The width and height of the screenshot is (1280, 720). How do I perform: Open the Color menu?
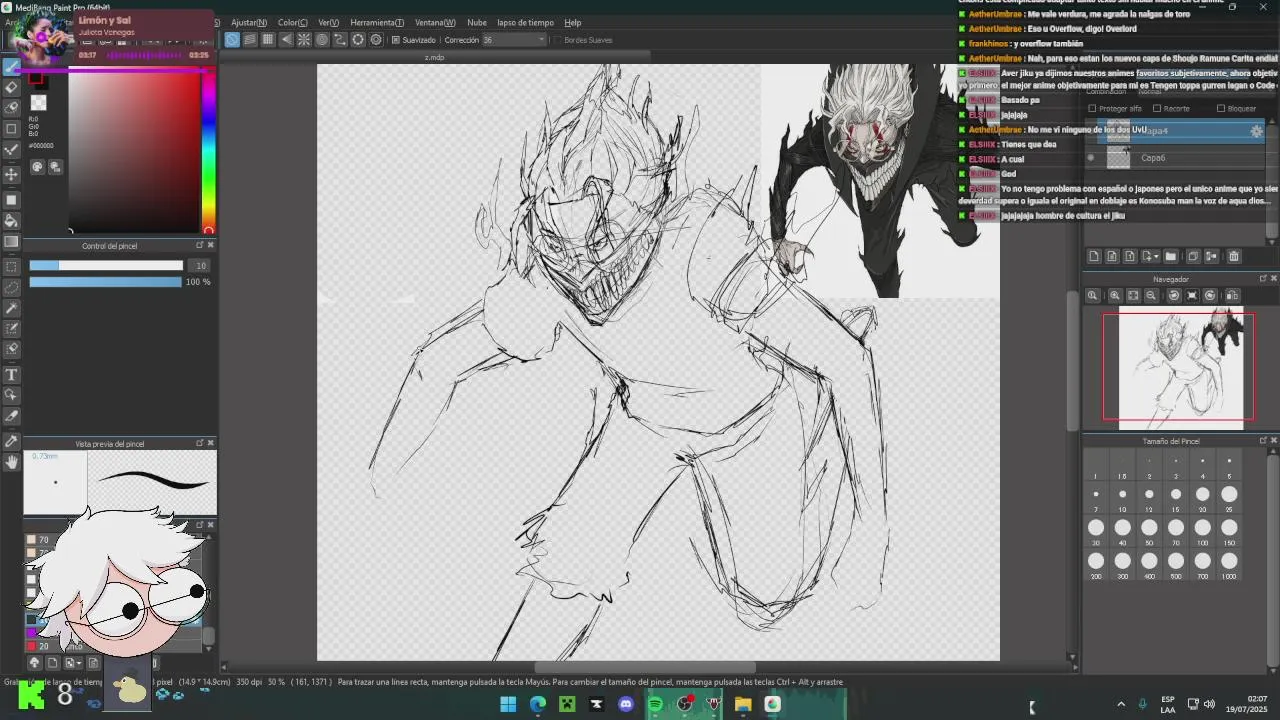coord(293,22)
